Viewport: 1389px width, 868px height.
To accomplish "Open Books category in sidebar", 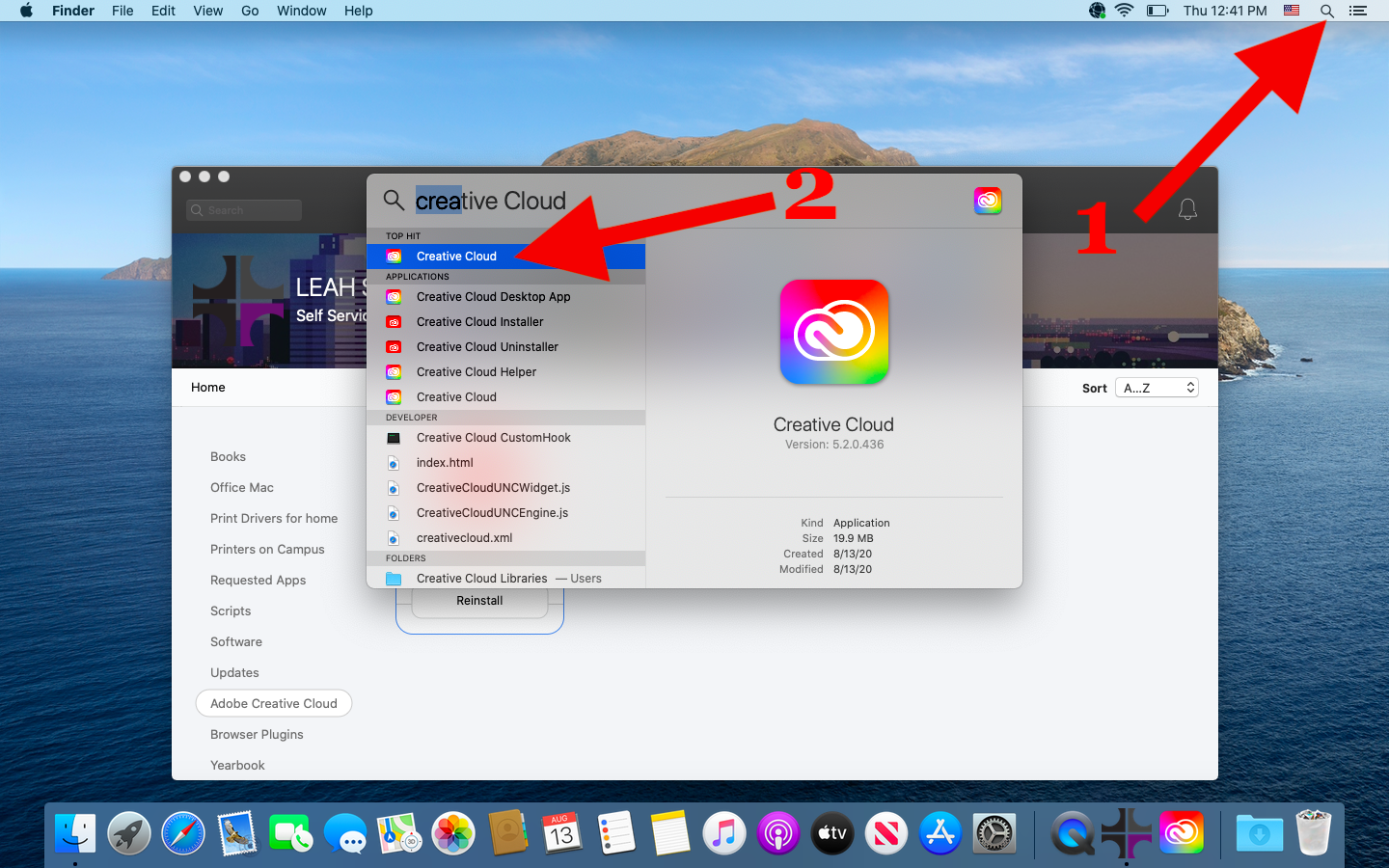I will (228, 457).
